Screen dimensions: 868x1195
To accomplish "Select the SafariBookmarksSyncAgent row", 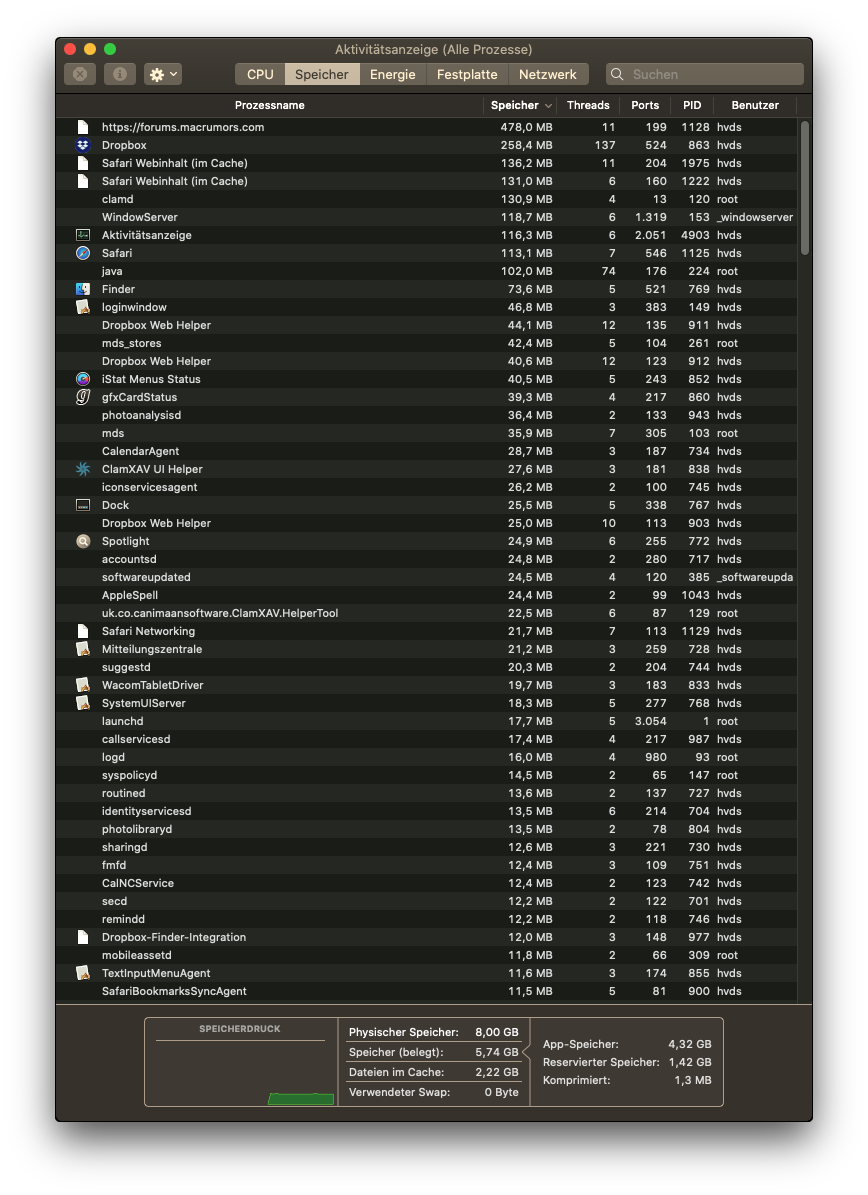I will 427,992.
